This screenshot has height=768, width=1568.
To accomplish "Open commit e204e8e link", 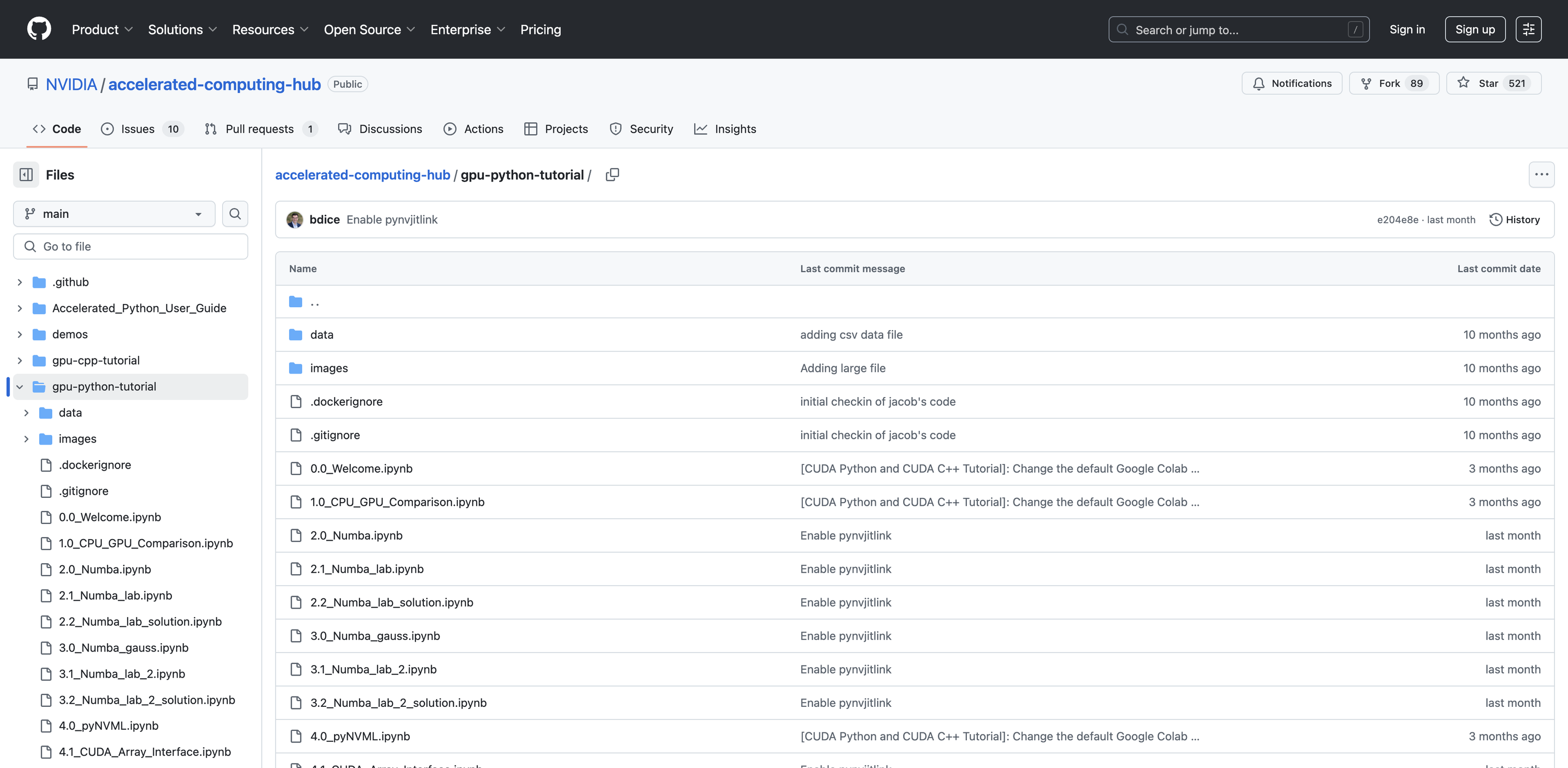I will 1398,219.
